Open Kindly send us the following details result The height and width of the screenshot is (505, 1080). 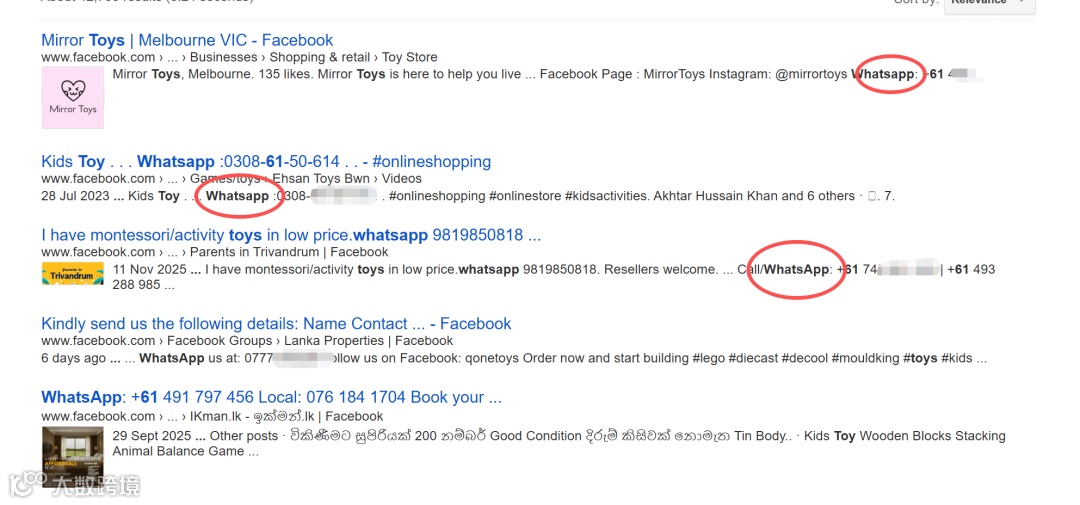coord(276,324)
